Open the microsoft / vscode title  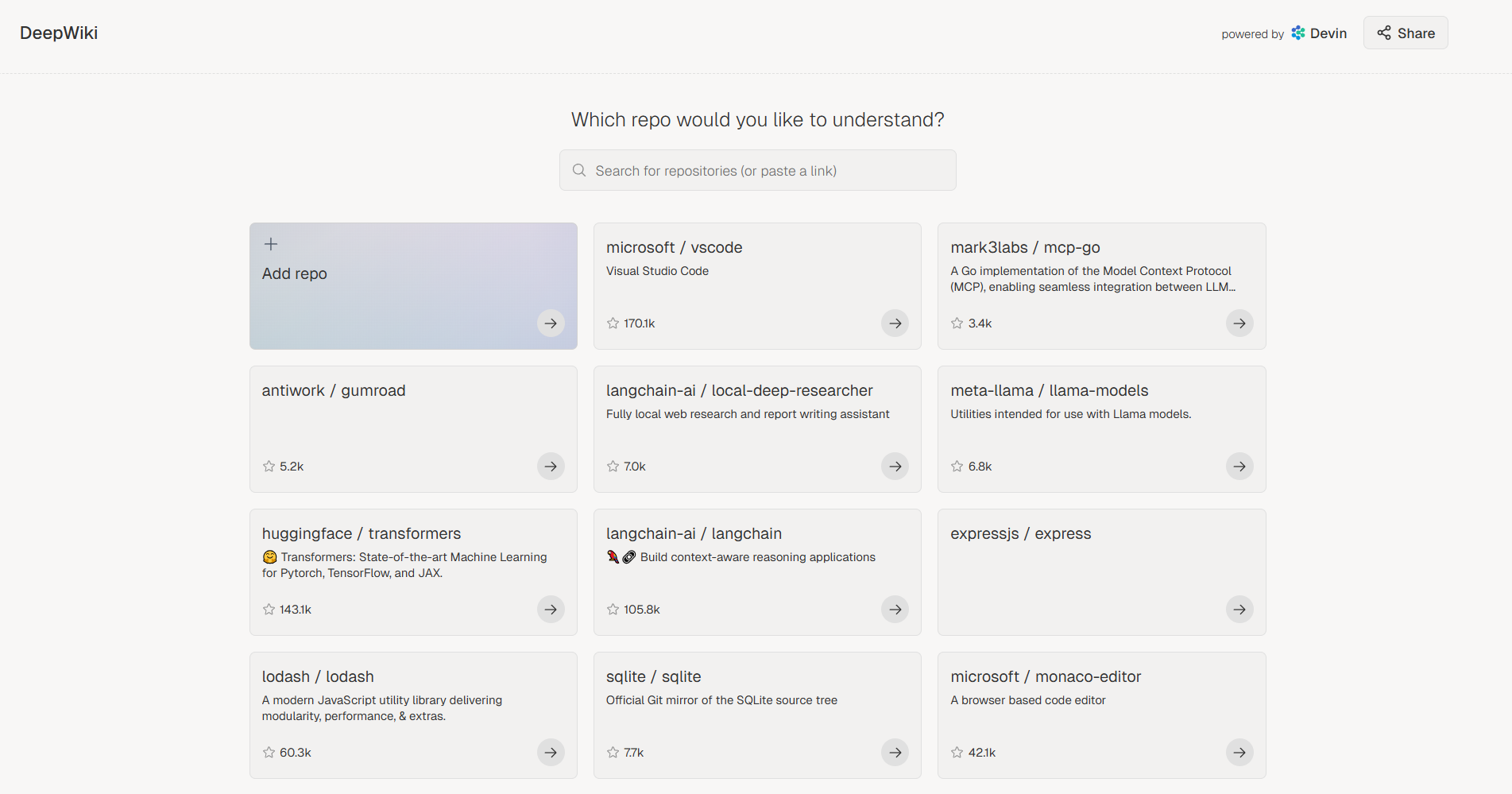coord(675,247)
